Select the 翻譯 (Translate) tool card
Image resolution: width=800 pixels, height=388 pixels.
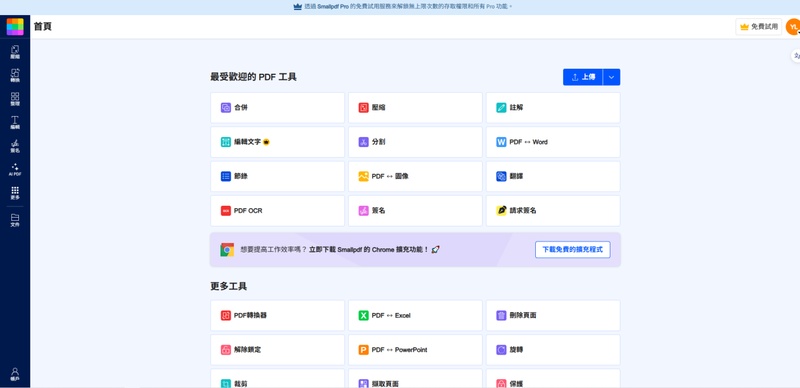coord(553,176)
